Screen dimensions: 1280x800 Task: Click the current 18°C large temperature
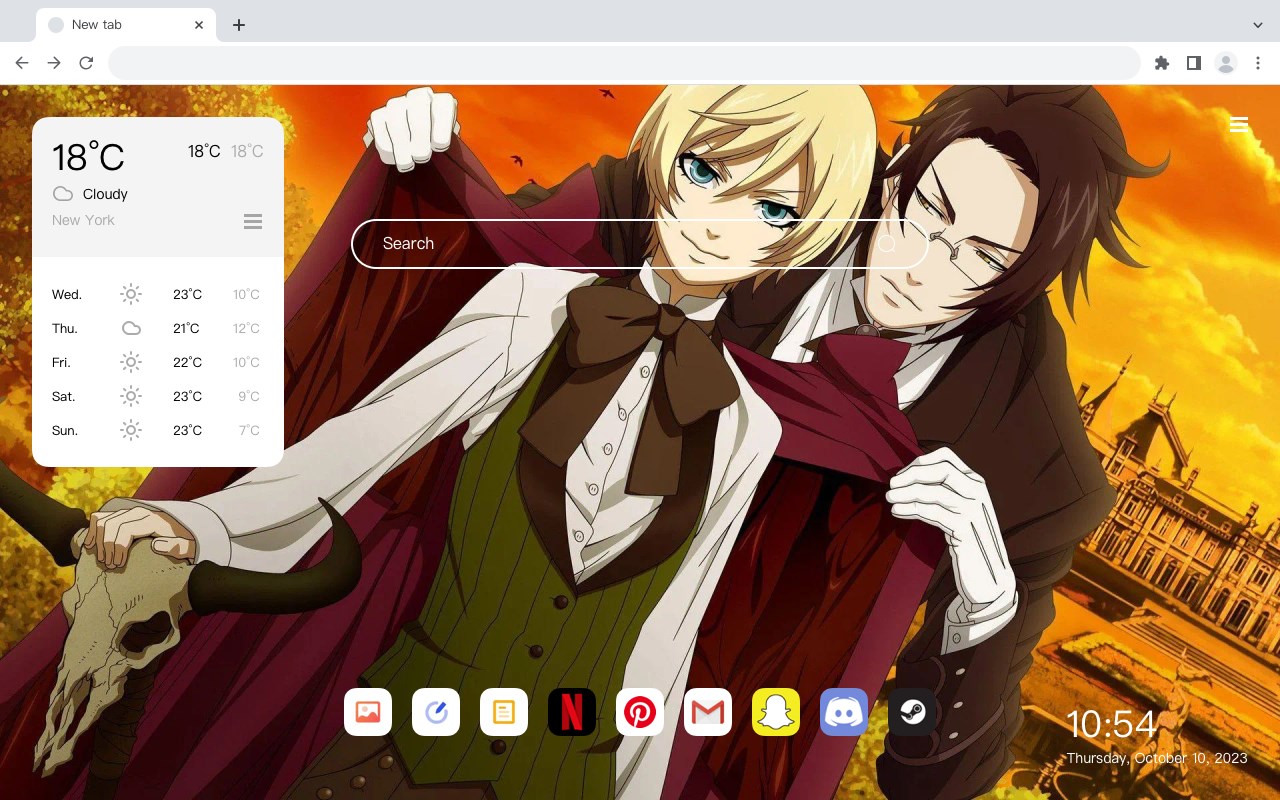click(88, 157)
